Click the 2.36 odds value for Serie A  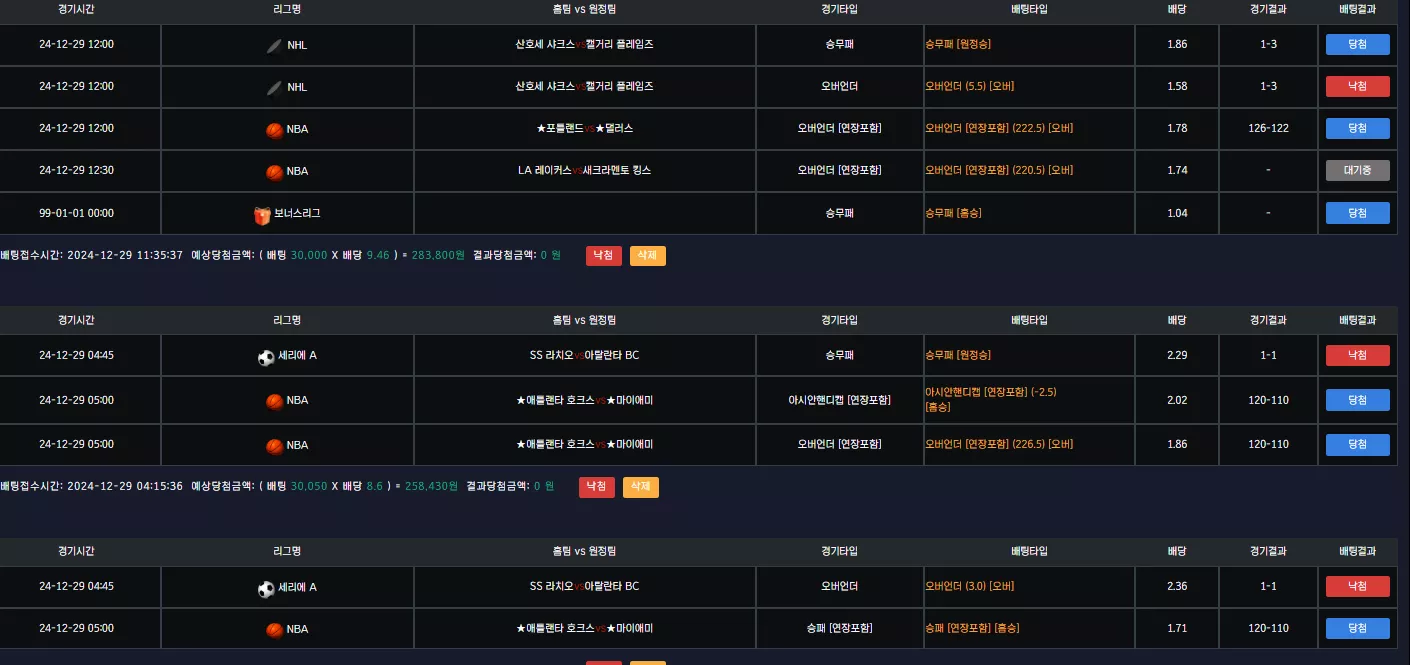click(x=1177, y=587)
